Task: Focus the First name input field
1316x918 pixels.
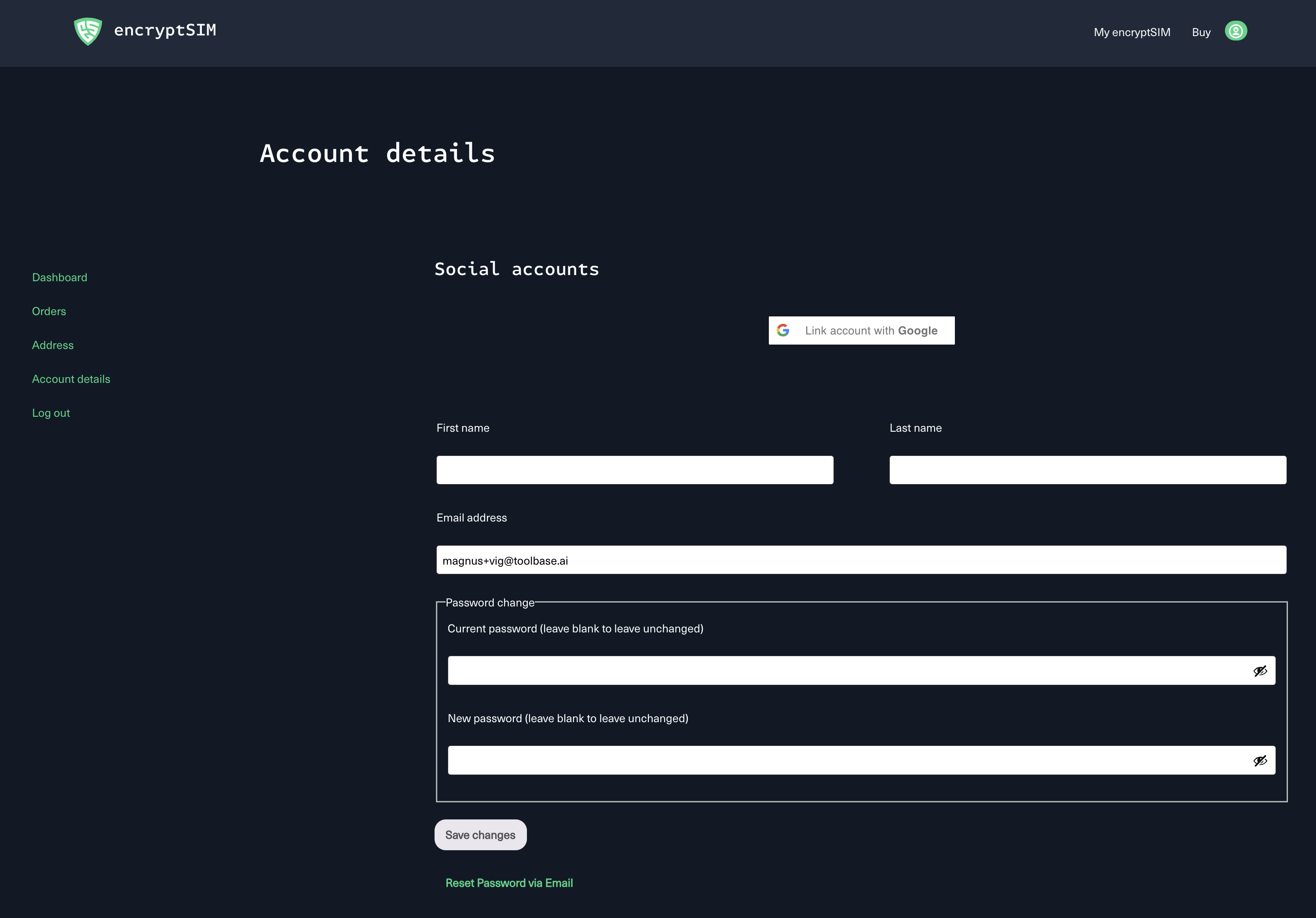Action: (x=635, y=470)
